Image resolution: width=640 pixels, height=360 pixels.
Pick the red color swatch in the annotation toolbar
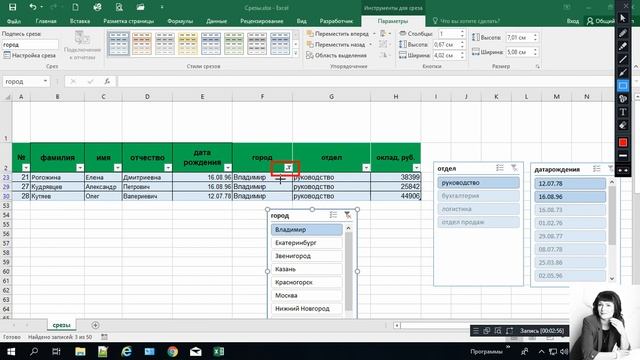[x=623, y=142]
